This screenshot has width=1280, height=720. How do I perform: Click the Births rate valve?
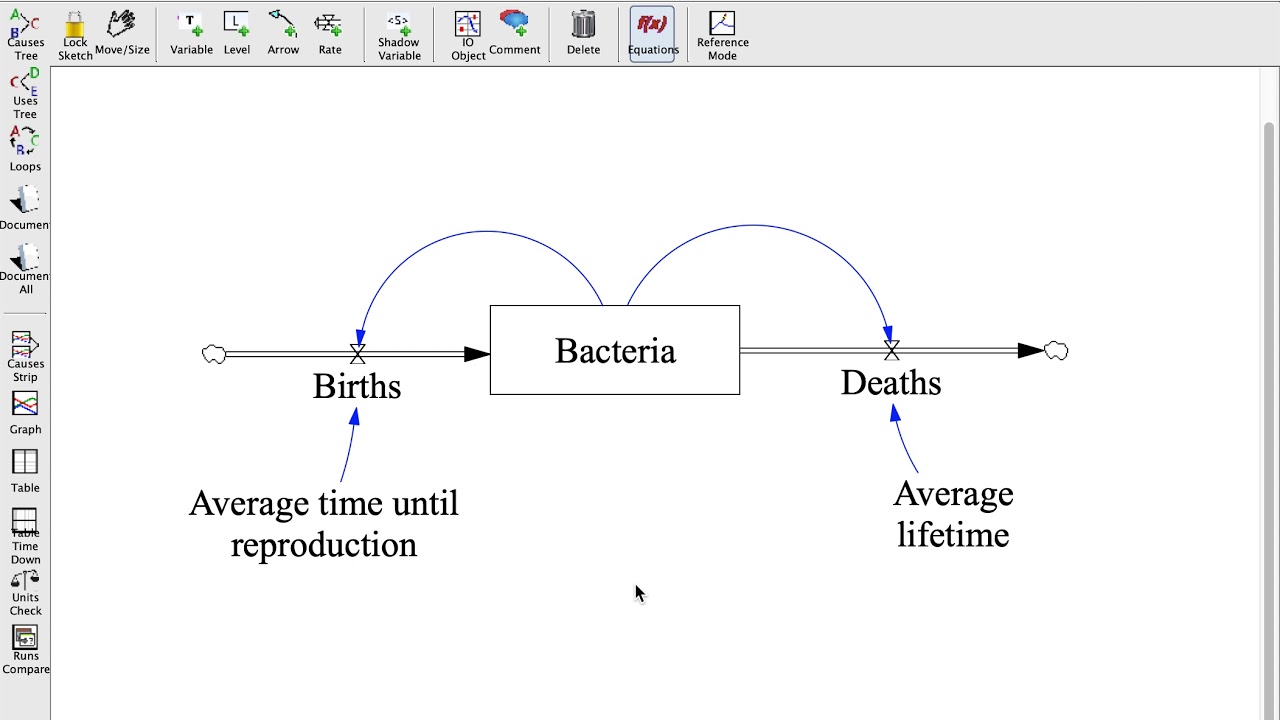coord(357,354)
